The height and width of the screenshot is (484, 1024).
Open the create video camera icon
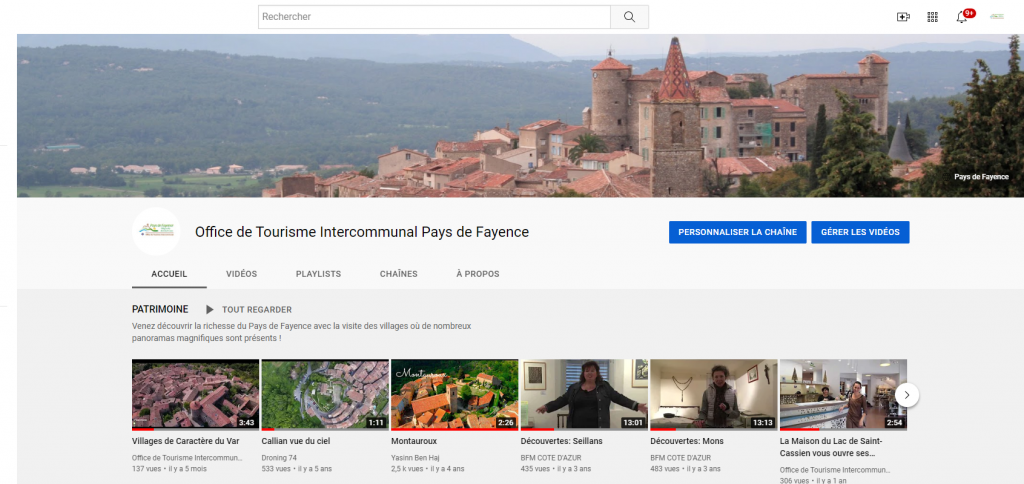pyautogui.click(x=903, y=17)
